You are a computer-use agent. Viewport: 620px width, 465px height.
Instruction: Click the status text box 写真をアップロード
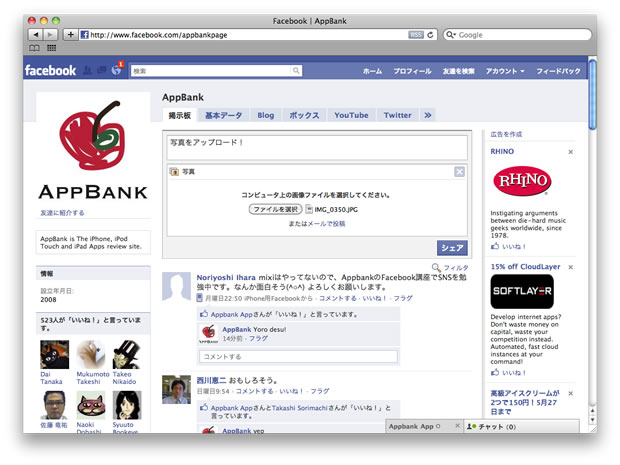(317, 147)
